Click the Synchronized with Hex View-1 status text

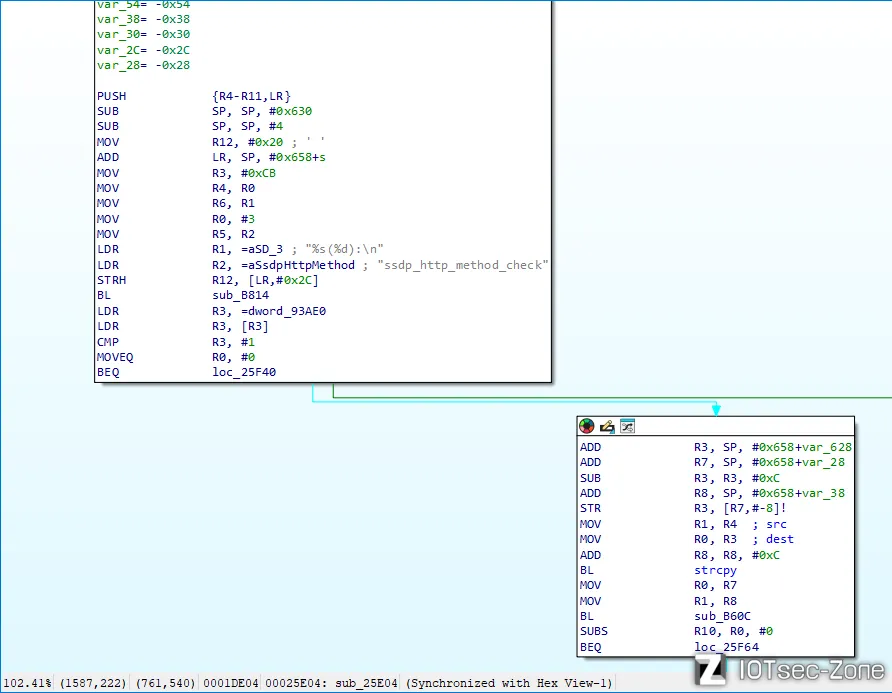[x=509, y=683]
